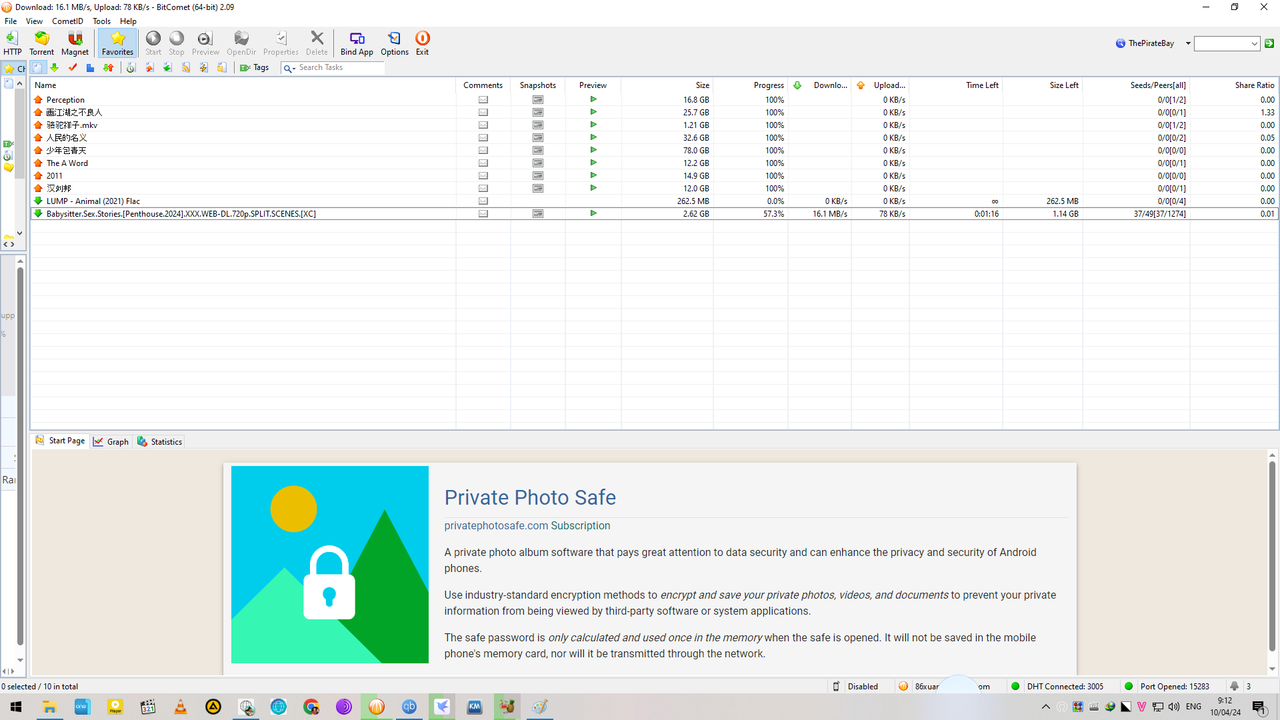Click the Upload speed column header

click(880, 85)
